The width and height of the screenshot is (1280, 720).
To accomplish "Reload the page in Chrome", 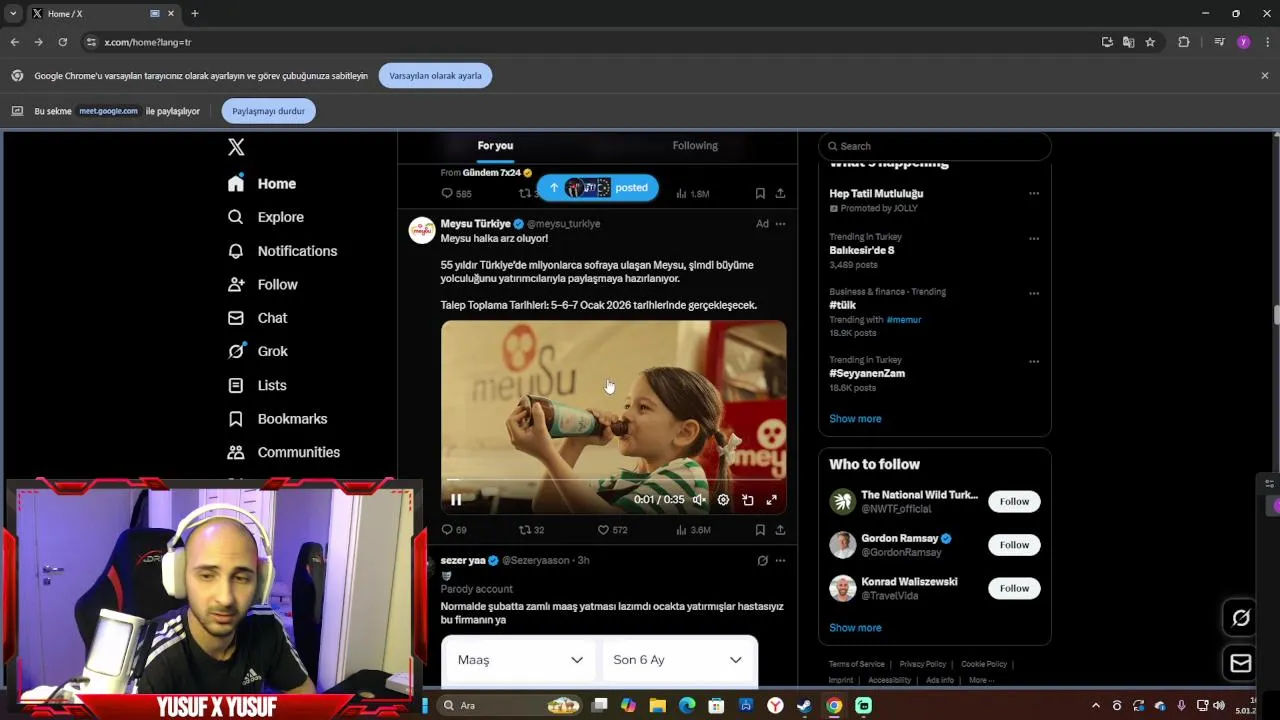I will (x=62, y=42).
